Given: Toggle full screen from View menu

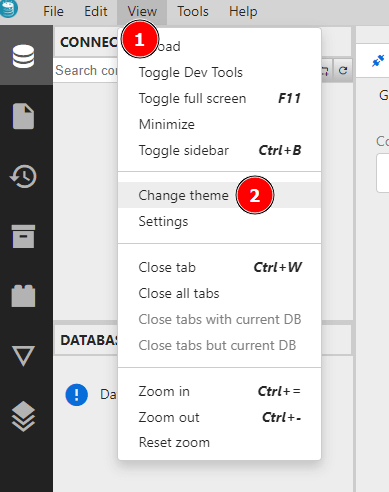Looking at the screenshot, I should 220,98.
